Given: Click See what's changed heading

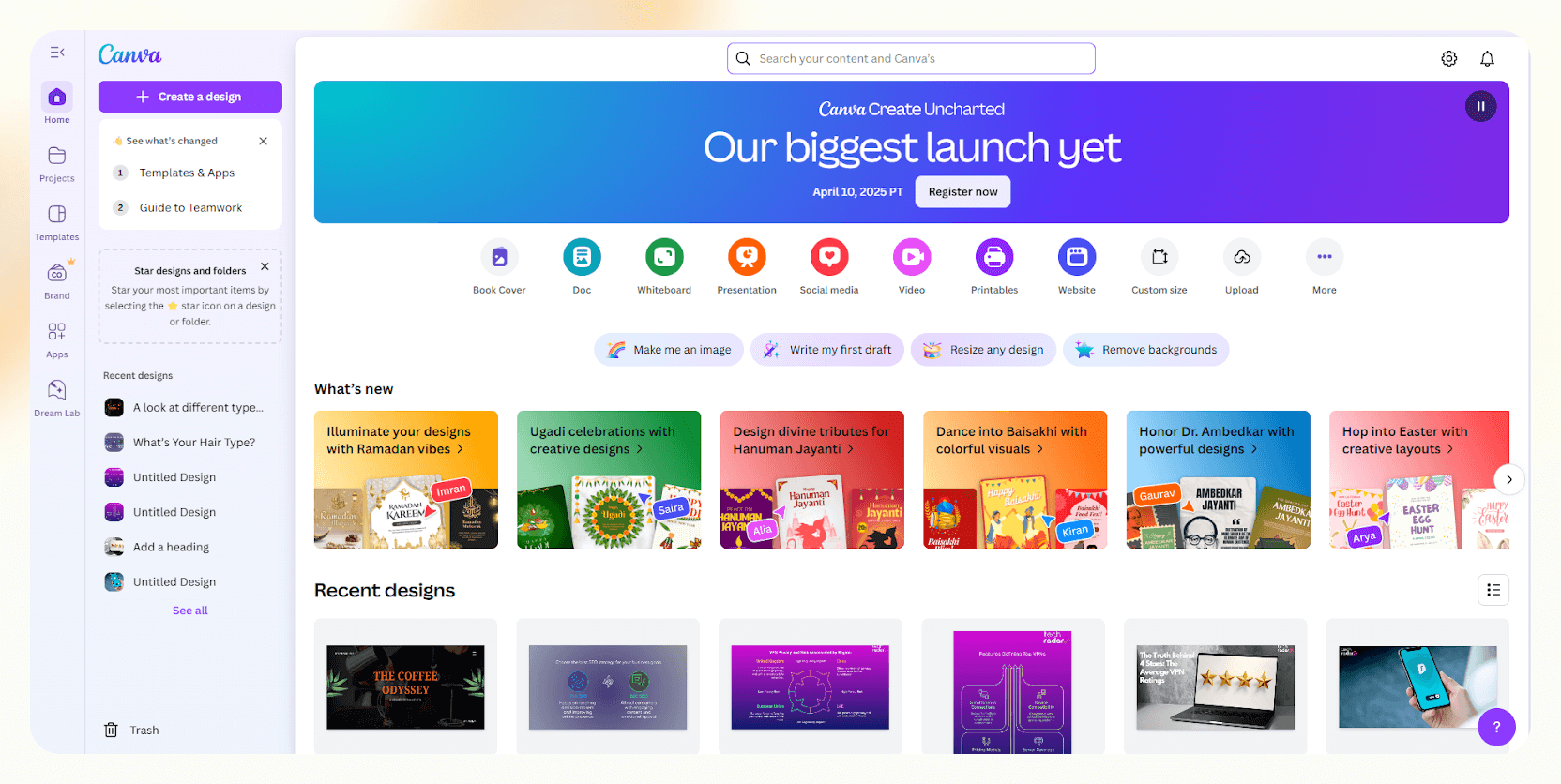Looking at the screenshot, I should tap(172, 141).
